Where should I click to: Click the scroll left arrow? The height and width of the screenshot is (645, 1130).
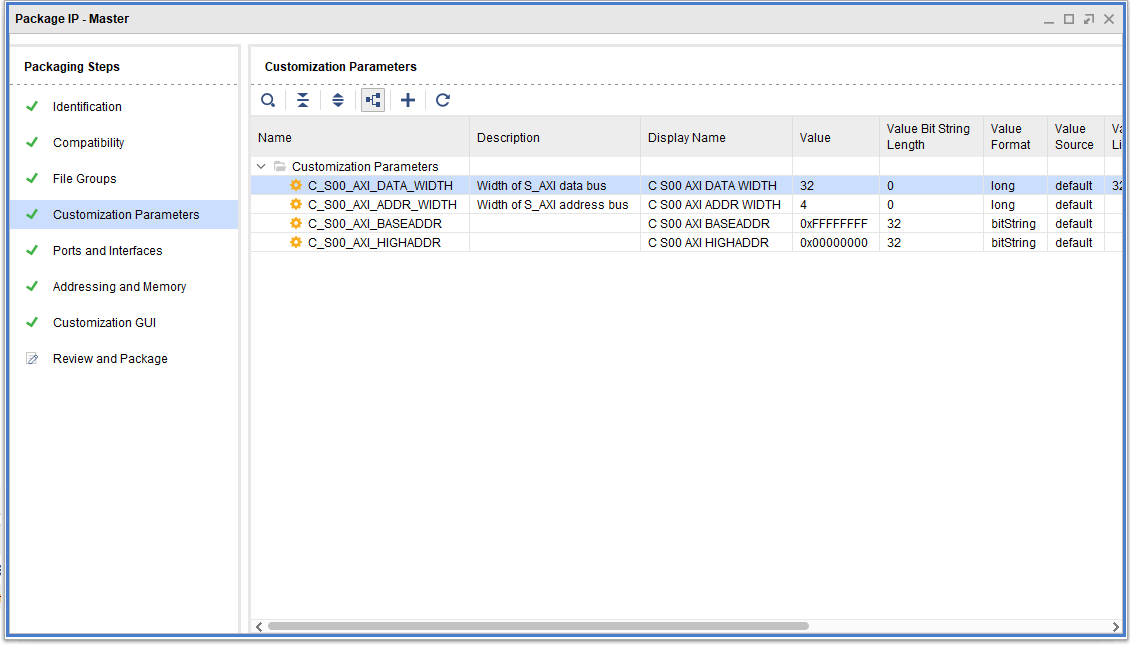[x=259, y=626]
